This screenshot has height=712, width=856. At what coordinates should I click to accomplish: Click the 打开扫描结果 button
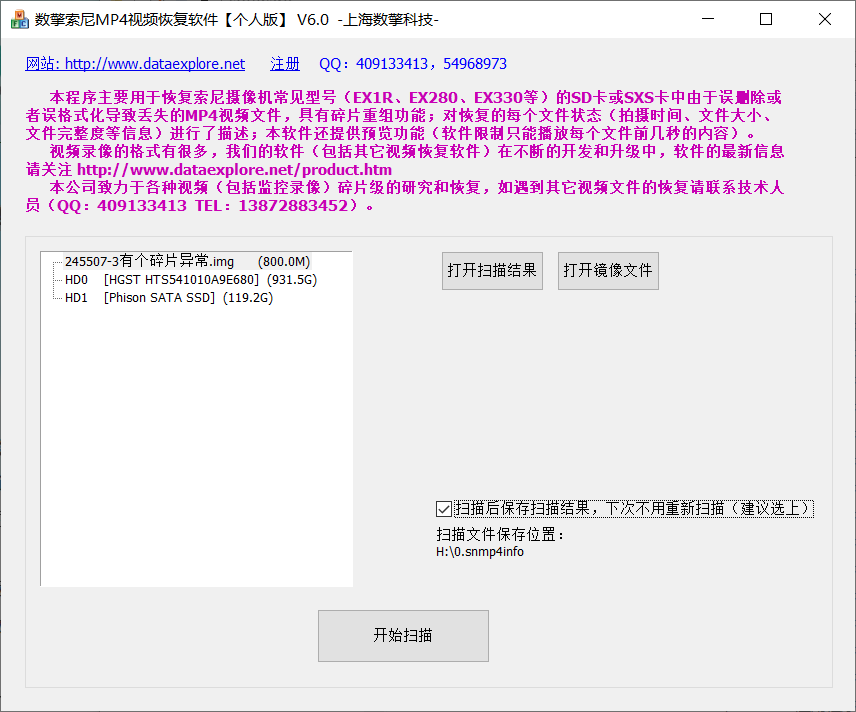tap(492, 270)
